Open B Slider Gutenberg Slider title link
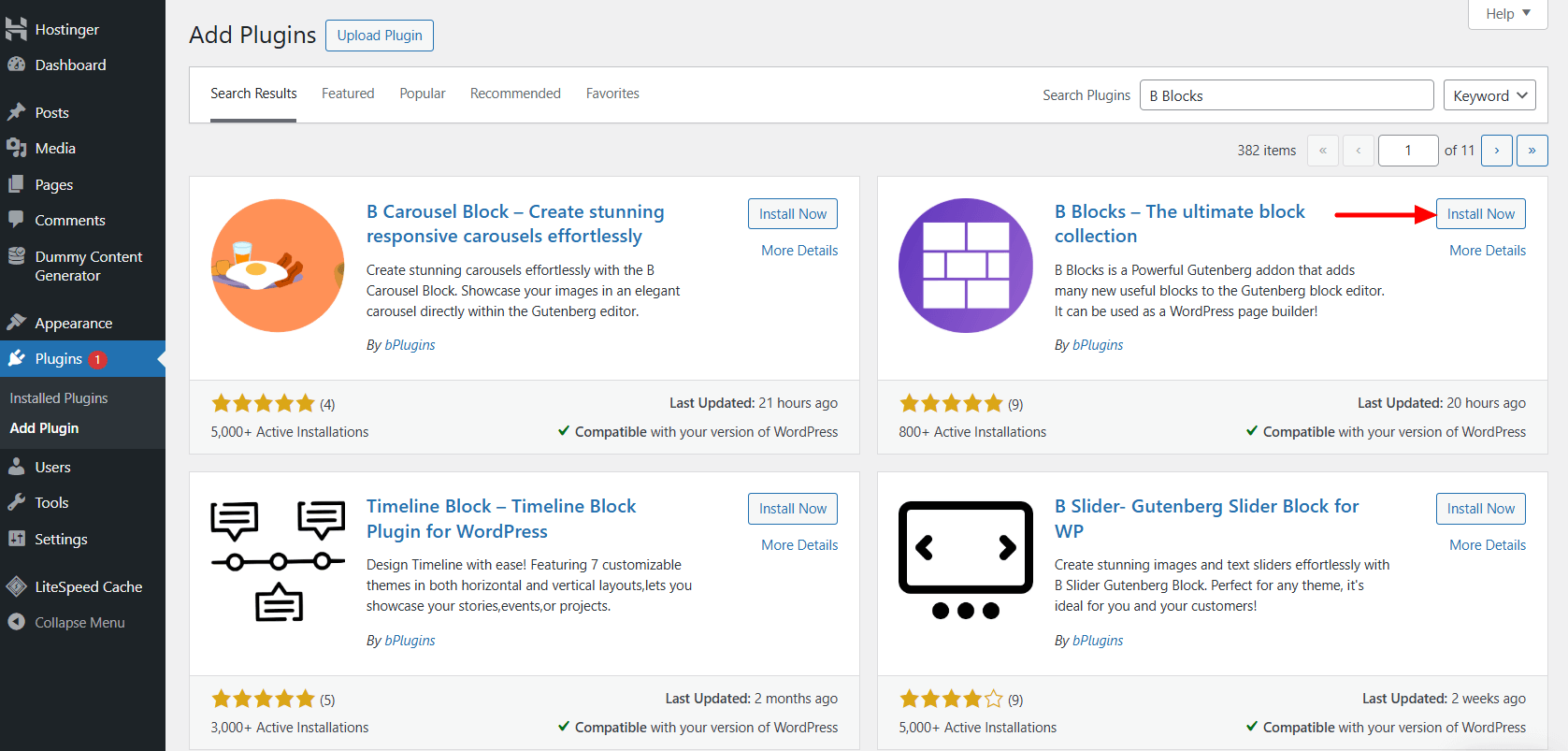This screenshot has height=751, width=1568. point(1207,518)
